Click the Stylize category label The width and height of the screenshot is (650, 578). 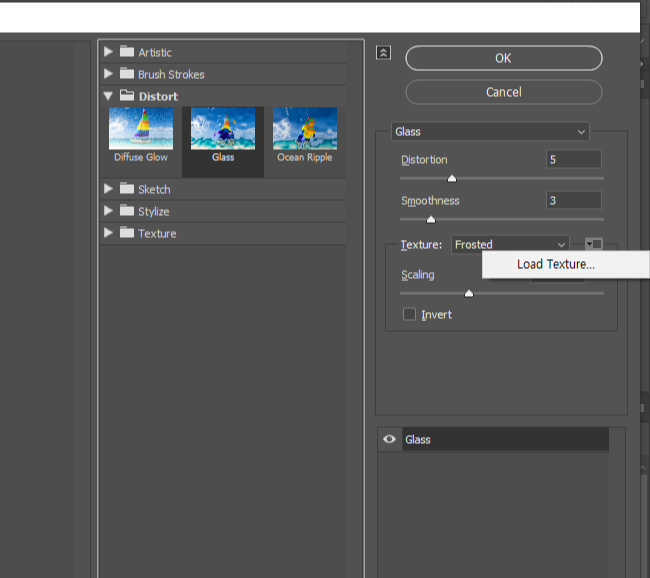point(153,211)
